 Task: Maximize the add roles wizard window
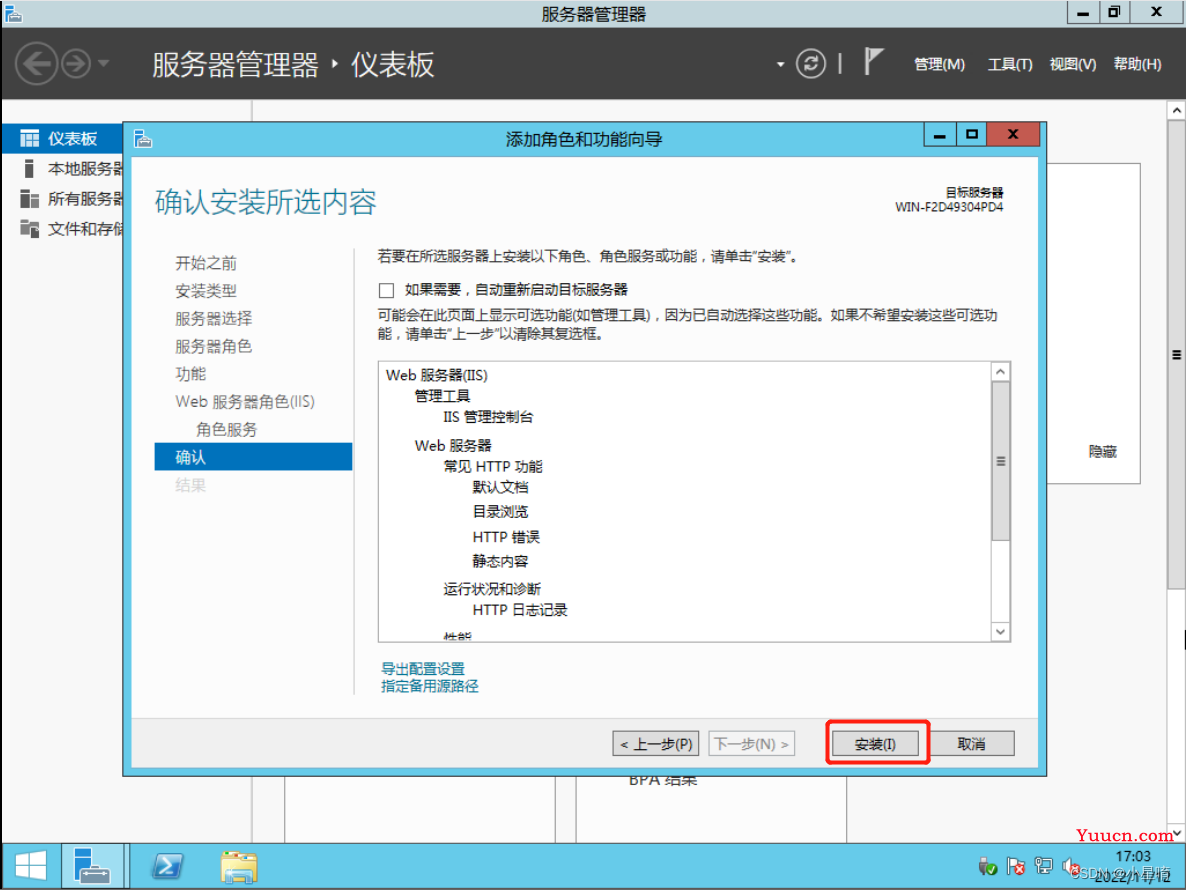click(972, 135)
